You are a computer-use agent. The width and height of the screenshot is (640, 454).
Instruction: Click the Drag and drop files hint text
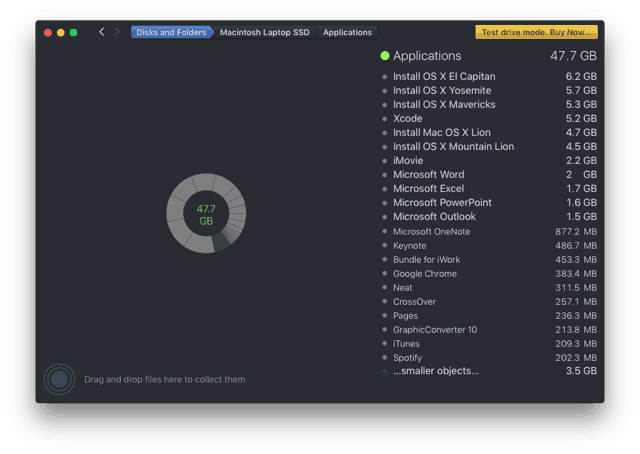164,379
